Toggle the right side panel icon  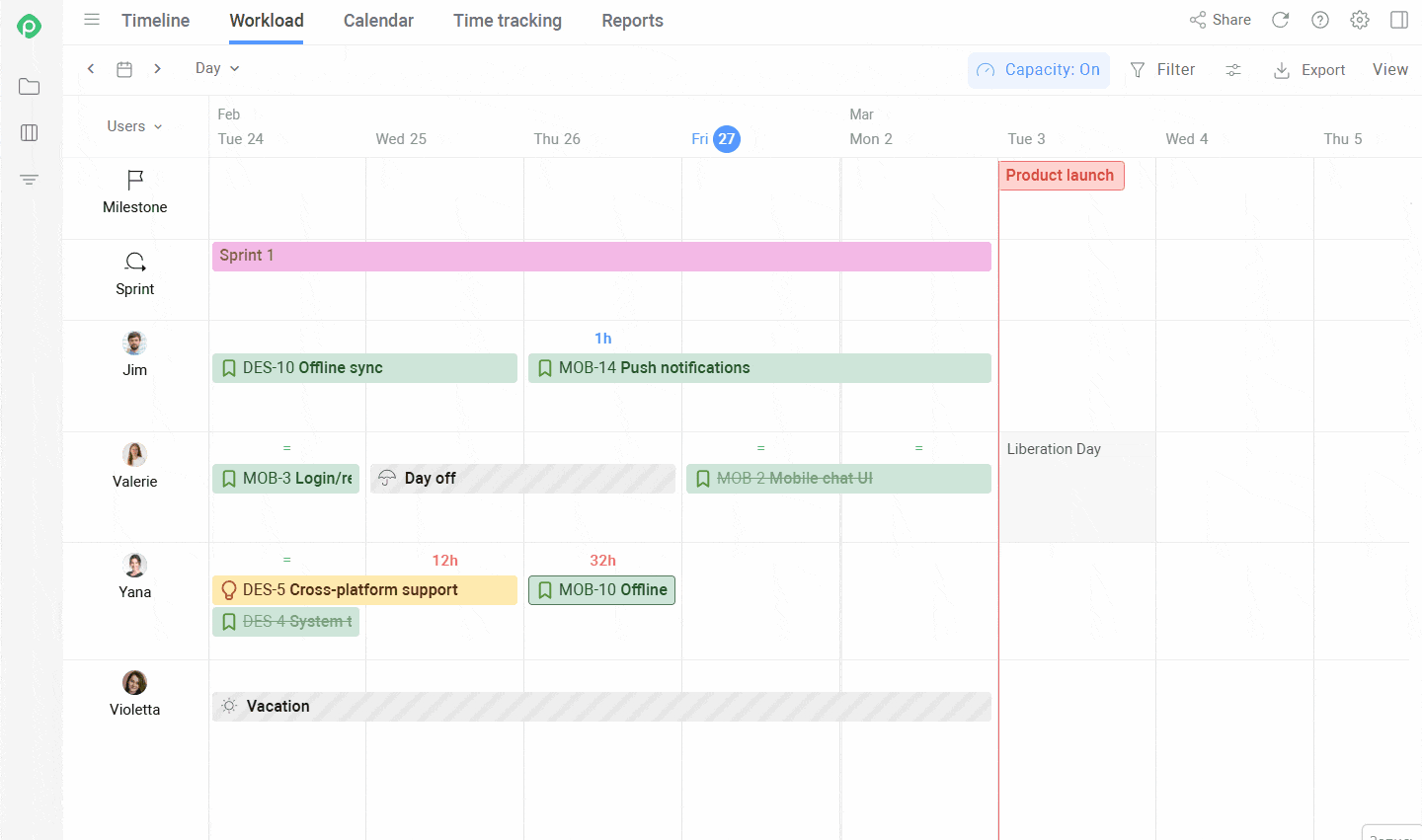1399,20
